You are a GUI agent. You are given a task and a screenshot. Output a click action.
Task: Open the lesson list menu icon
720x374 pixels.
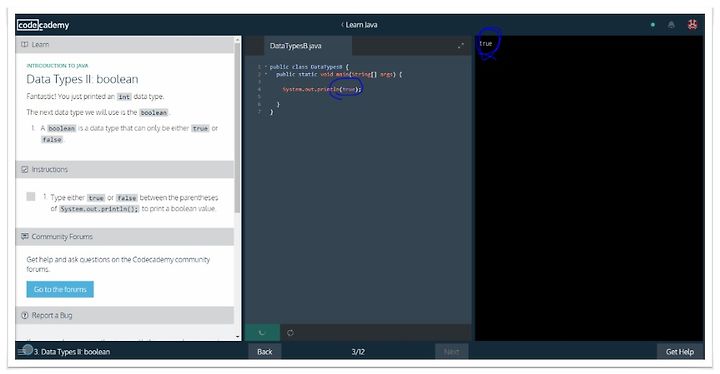(x=22, y=351)
